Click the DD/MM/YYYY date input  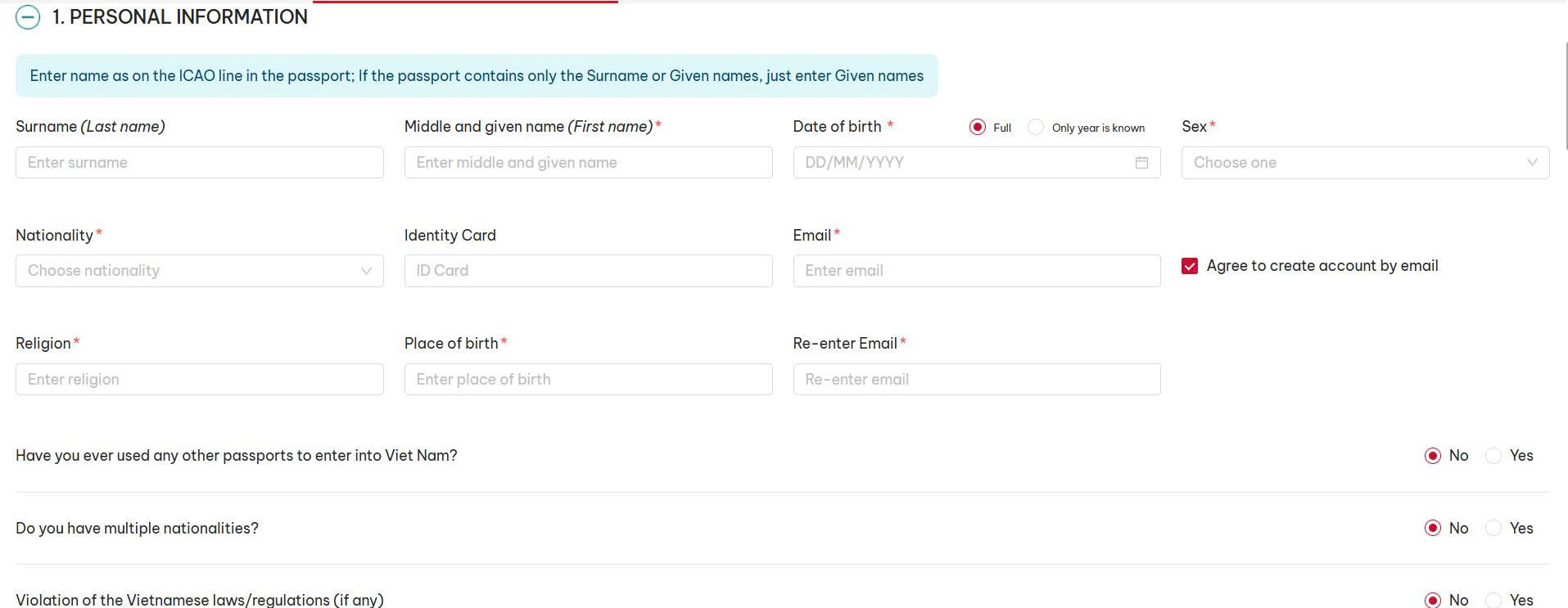(x=958, y=163)
